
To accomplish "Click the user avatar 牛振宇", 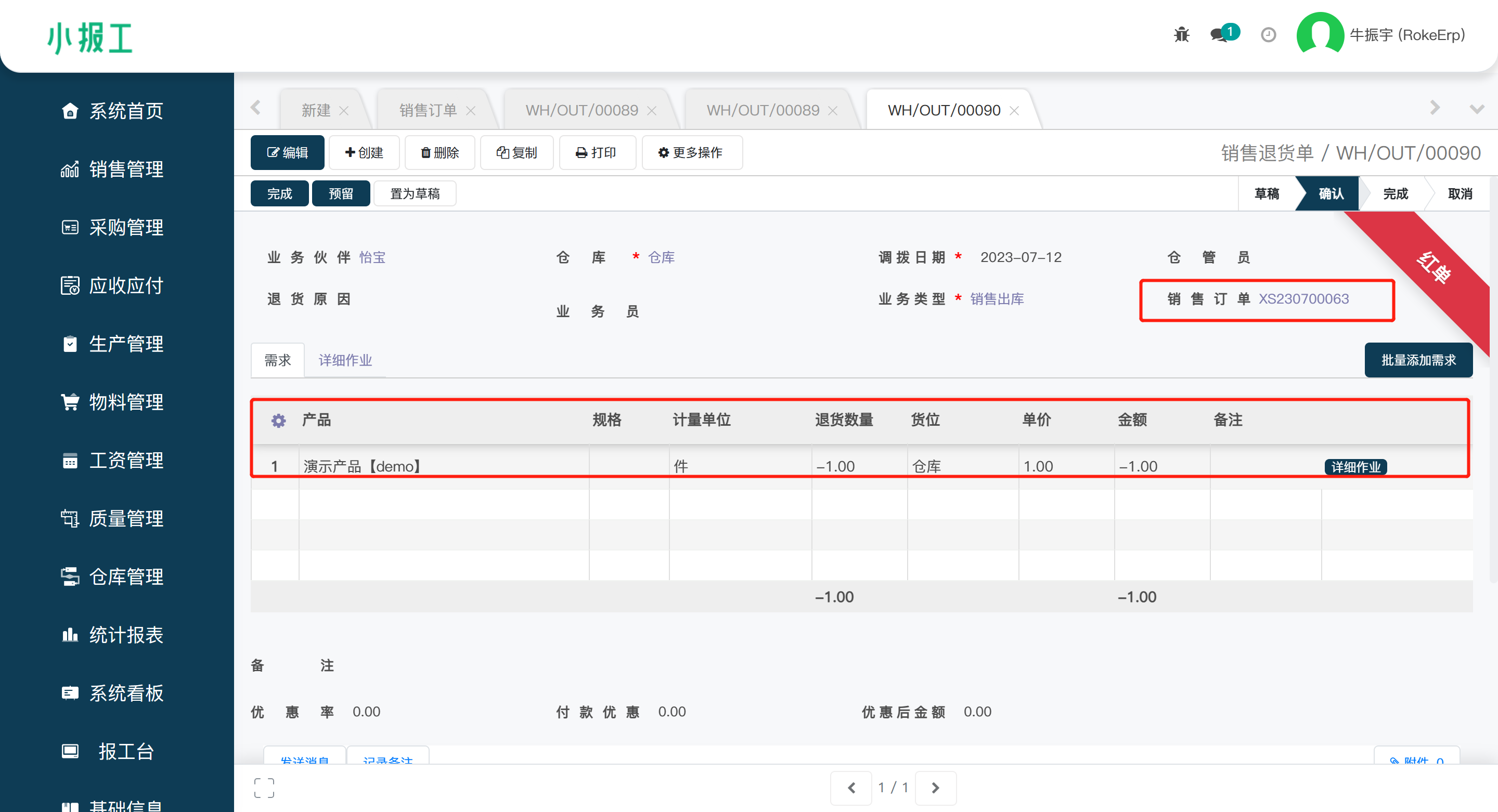I will 1320,35.
